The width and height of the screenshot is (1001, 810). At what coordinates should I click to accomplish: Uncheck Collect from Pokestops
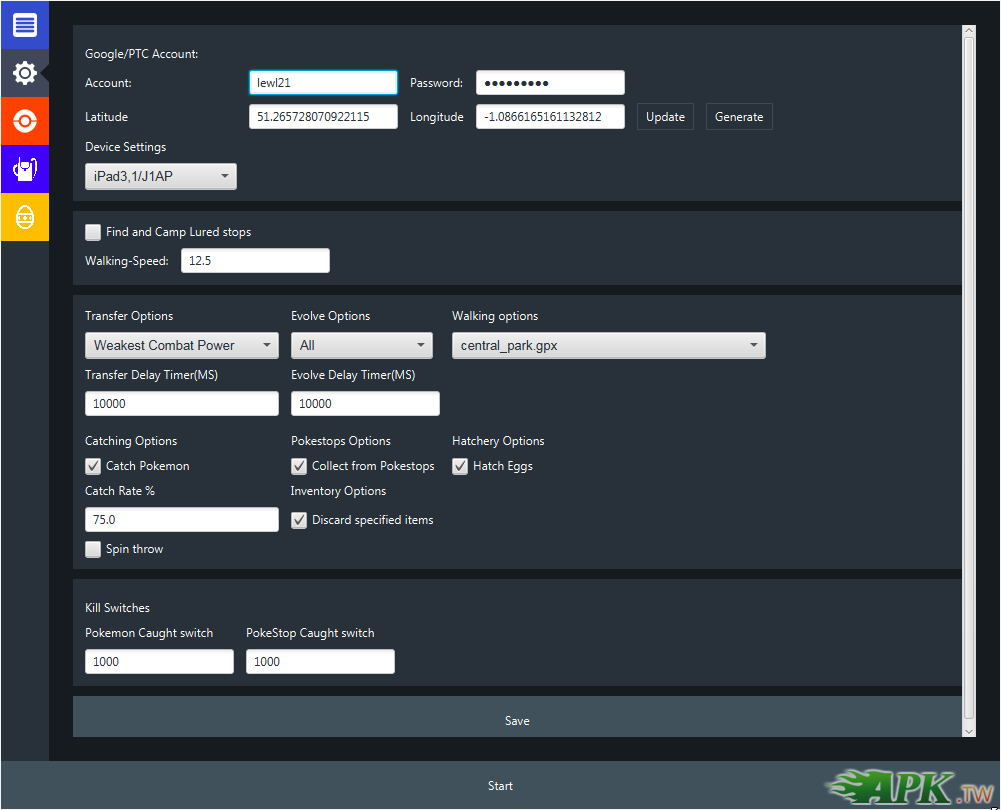coord(299,466)
